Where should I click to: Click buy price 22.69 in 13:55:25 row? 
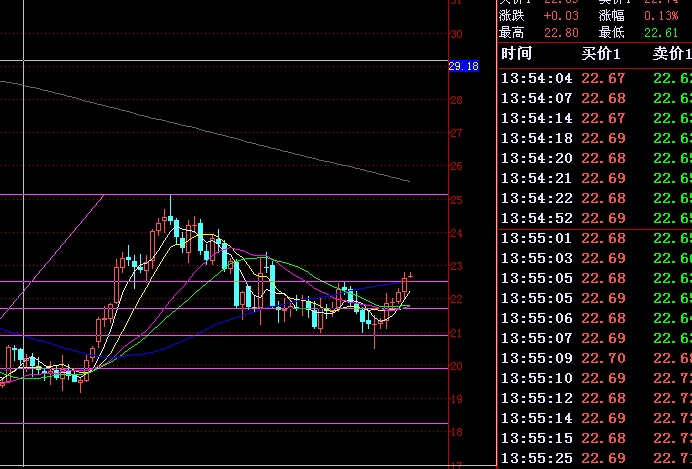tap(603, 458)
